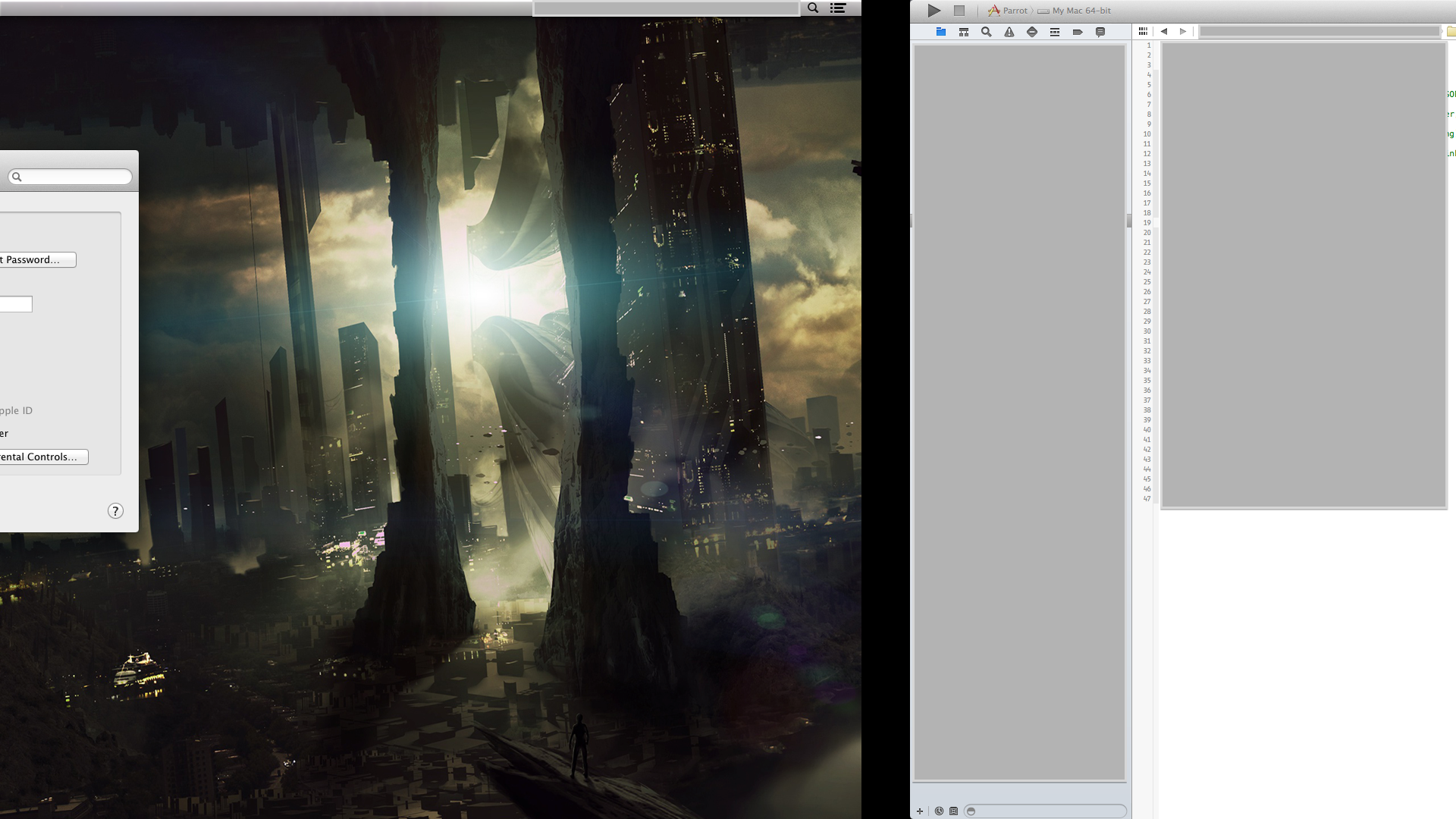Open the Parrot scheme selector
1456x819 pixels.
point(1008,11)
